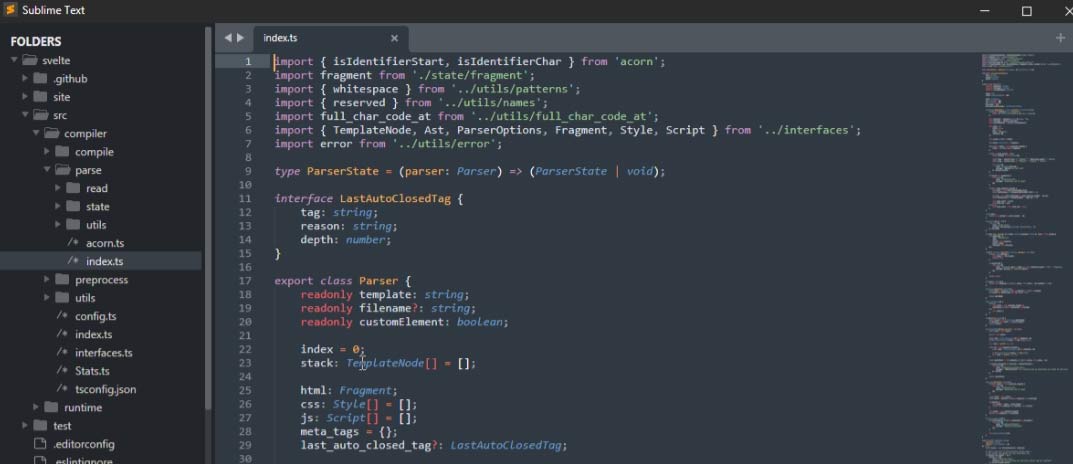Expand the state folder
This screenshot has height=464, width=1073.
click(58, 206)
